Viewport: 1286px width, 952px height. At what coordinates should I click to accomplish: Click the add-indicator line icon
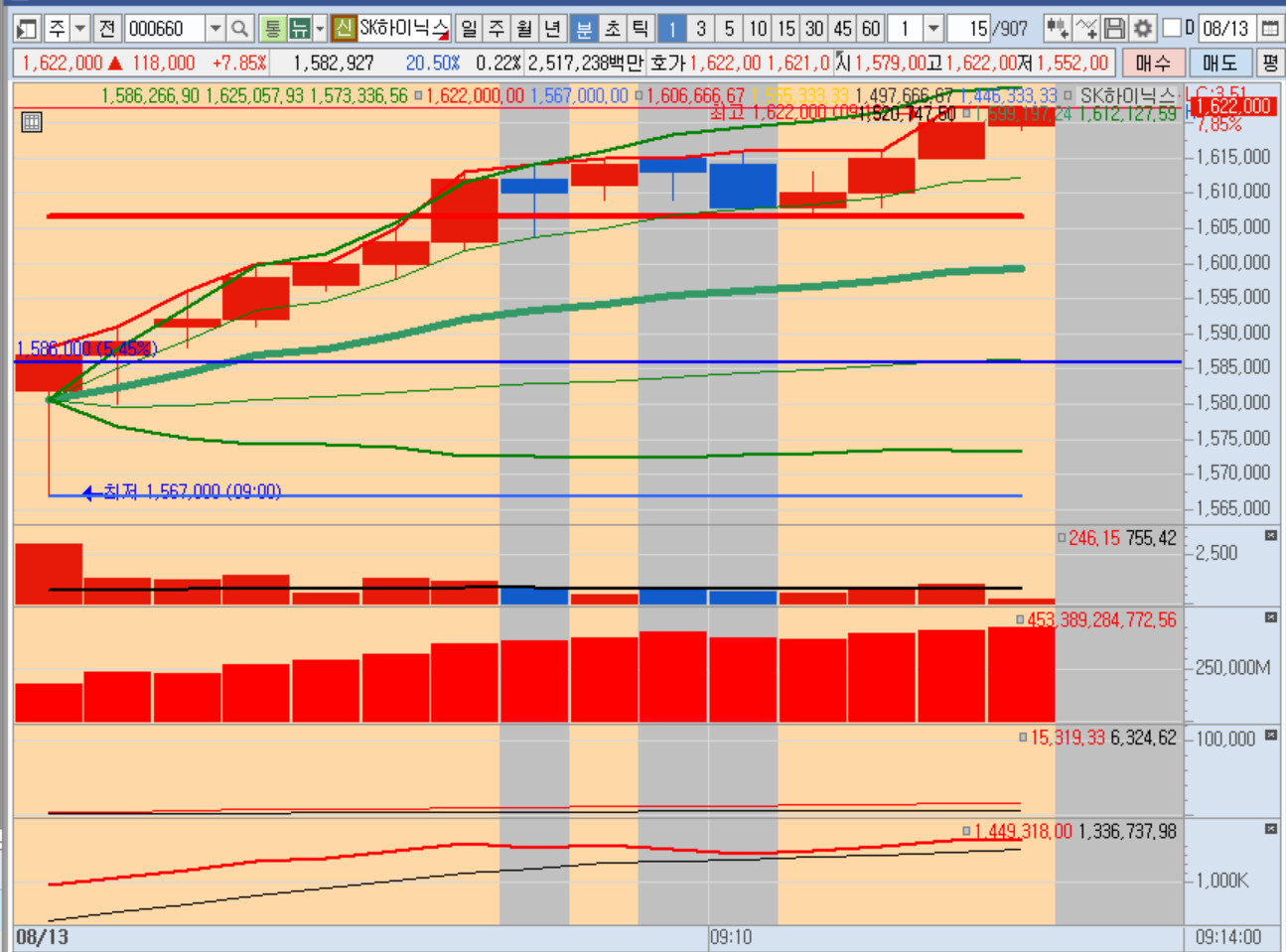pyautogui.click(x=1086, y=29)
